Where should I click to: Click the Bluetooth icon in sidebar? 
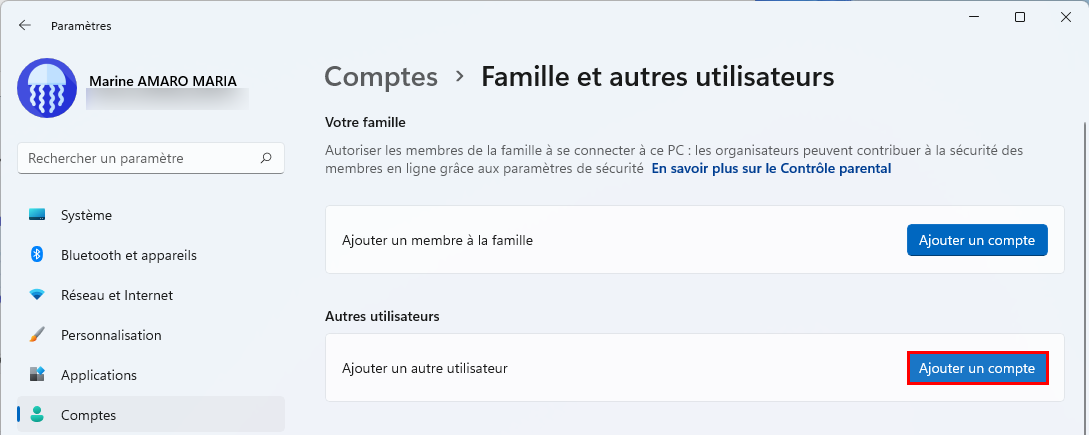pos(37,255)
